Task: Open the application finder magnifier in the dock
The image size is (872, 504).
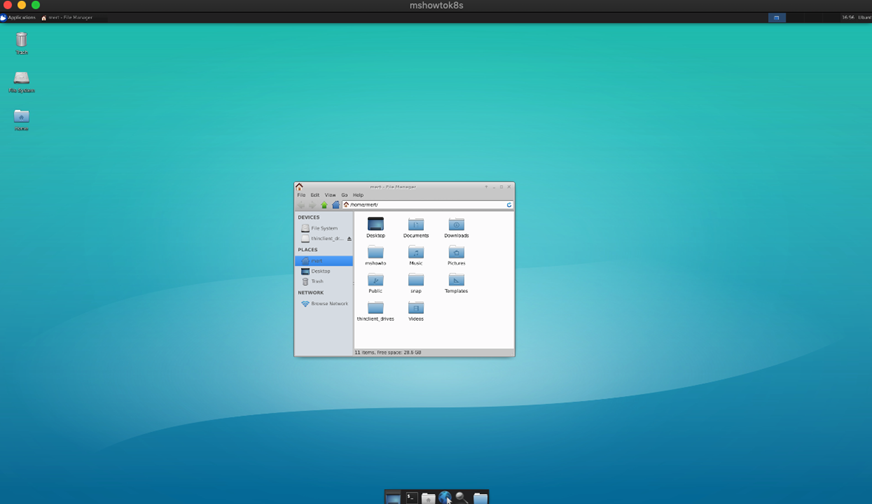Action: [x=462, y=497]
